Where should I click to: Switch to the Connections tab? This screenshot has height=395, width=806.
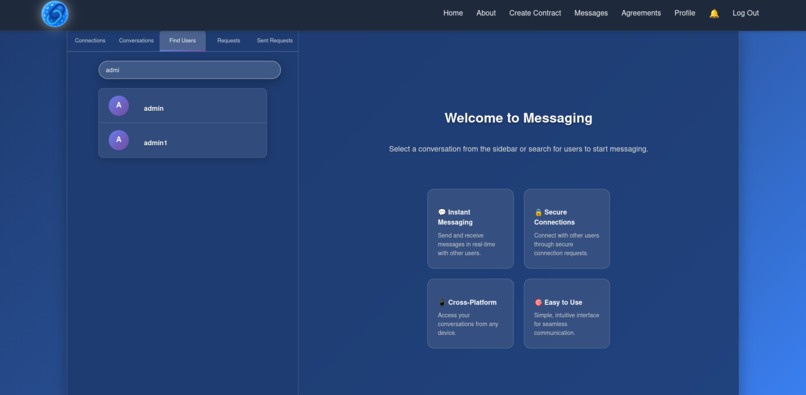(x=90, y=41)
